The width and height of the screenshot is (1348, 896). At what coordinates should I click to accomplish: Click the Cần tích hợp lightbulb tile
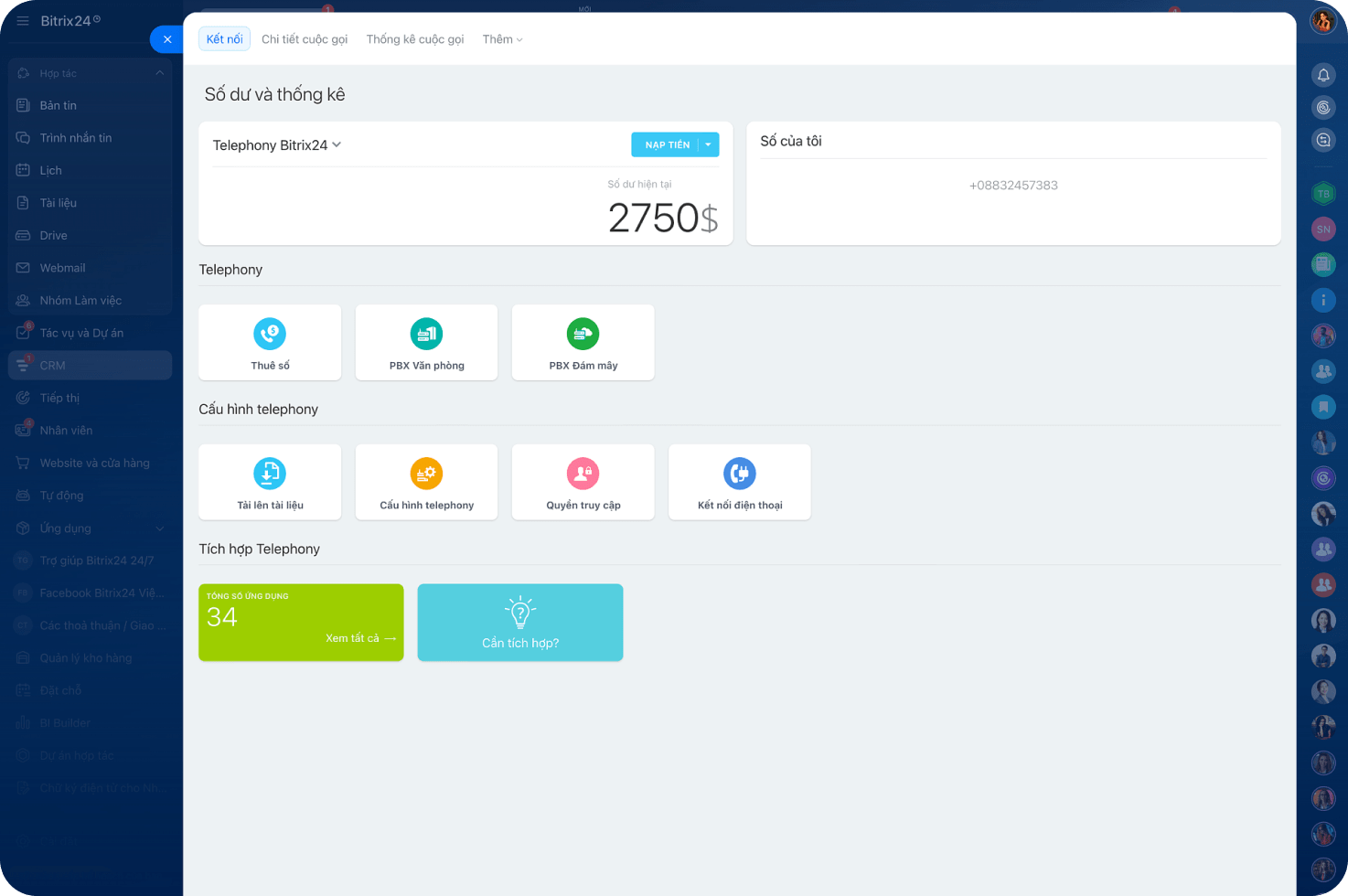point(519,623)
